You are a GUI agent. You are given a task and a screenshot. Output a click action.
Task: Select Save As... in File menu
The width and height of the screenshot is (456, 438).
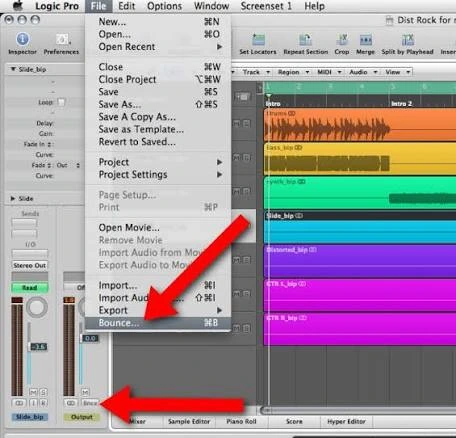[158, 104]
